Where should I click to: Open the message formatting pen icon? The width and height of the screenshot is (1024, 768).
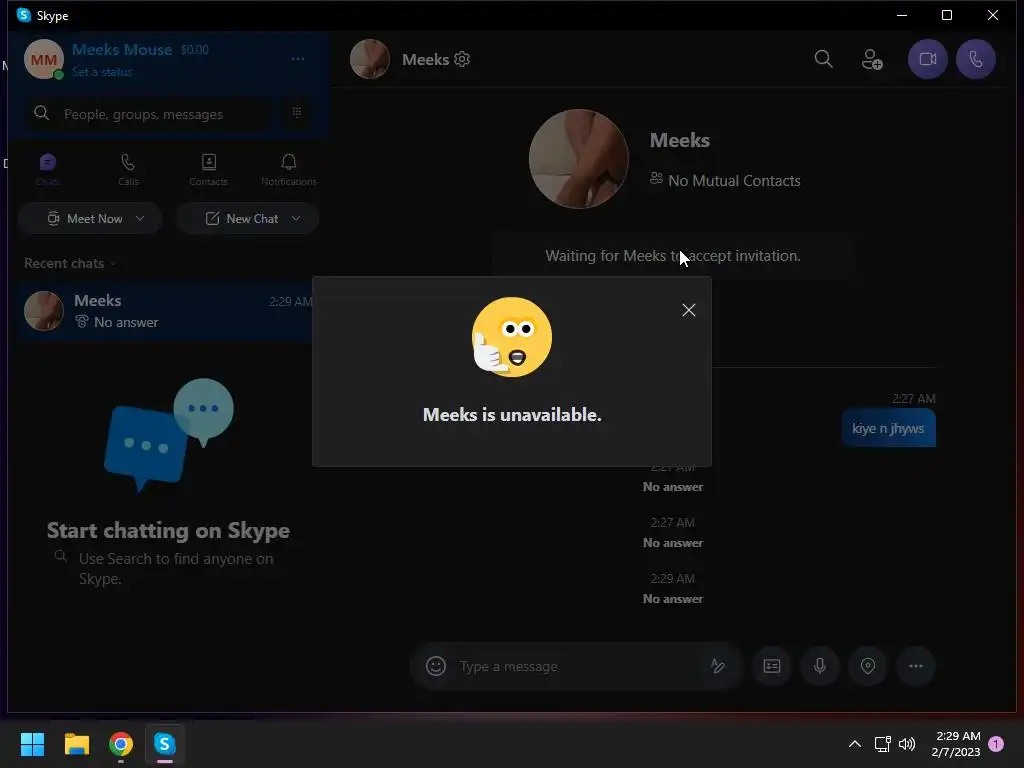tap(718, 666)
